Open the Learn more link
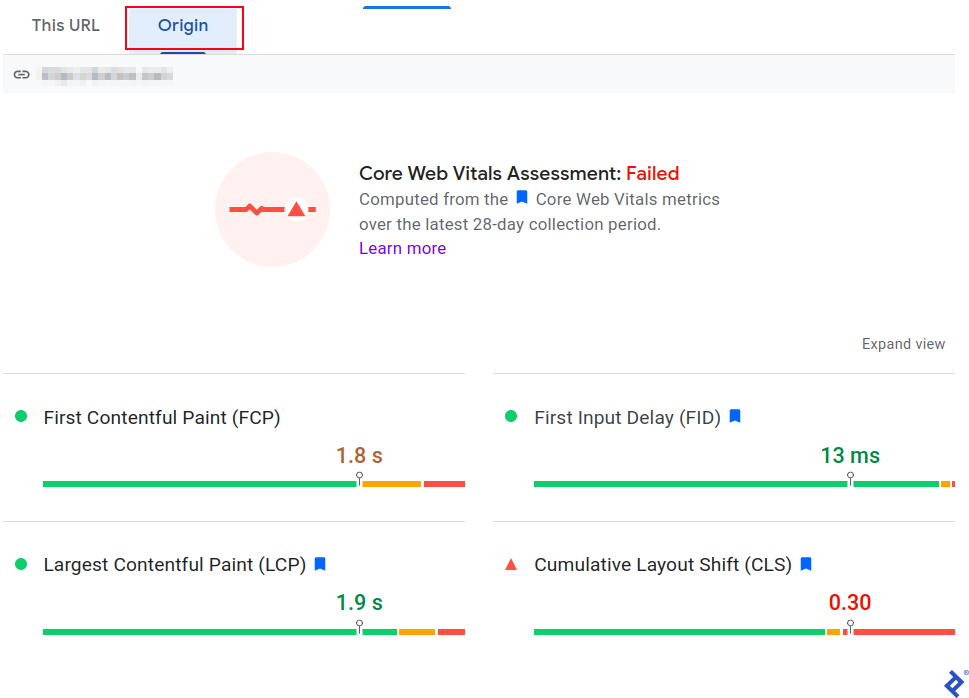 [402, 247]
